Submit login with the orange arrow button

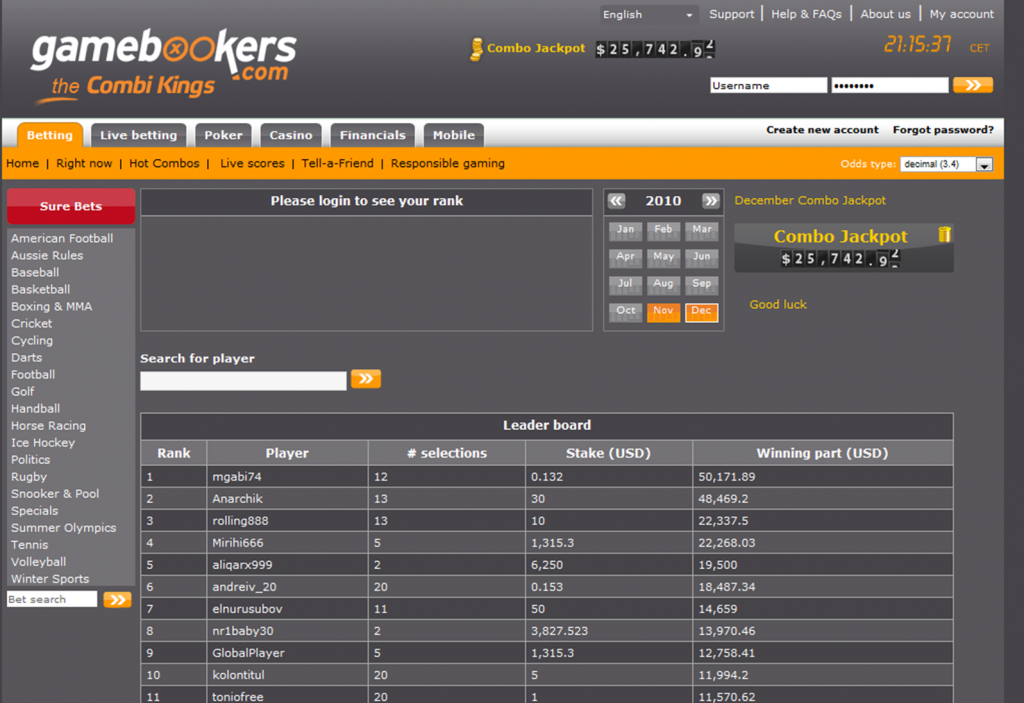pyautogui.click(x=972, y=85)
